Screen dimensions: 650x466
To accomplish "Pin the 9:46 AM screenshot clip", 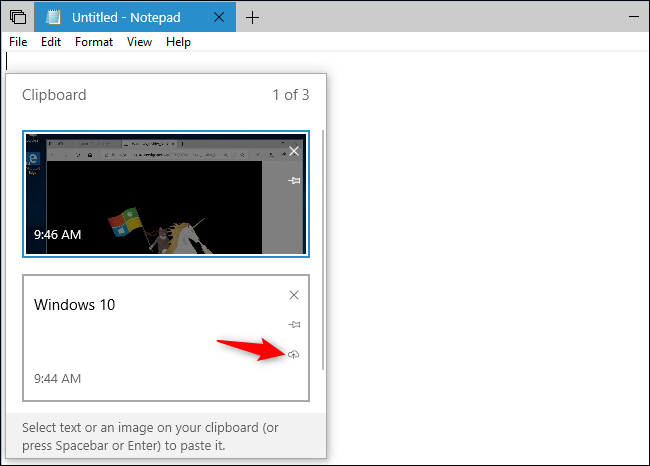I will [x=294, y=181].
